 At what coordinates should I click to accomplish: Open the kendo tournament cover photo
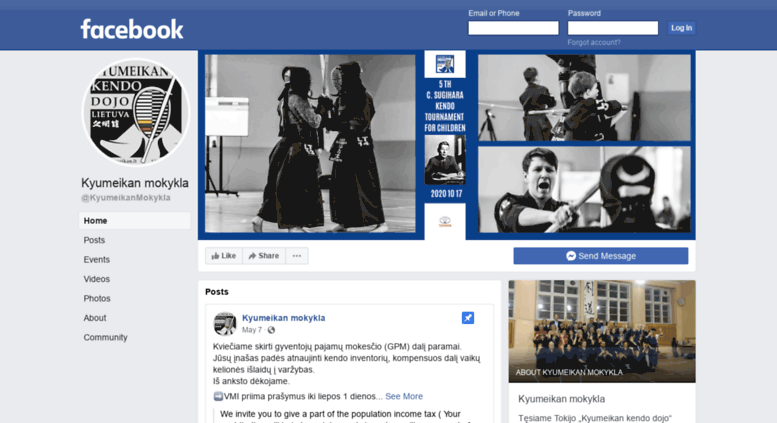[446, 145]
